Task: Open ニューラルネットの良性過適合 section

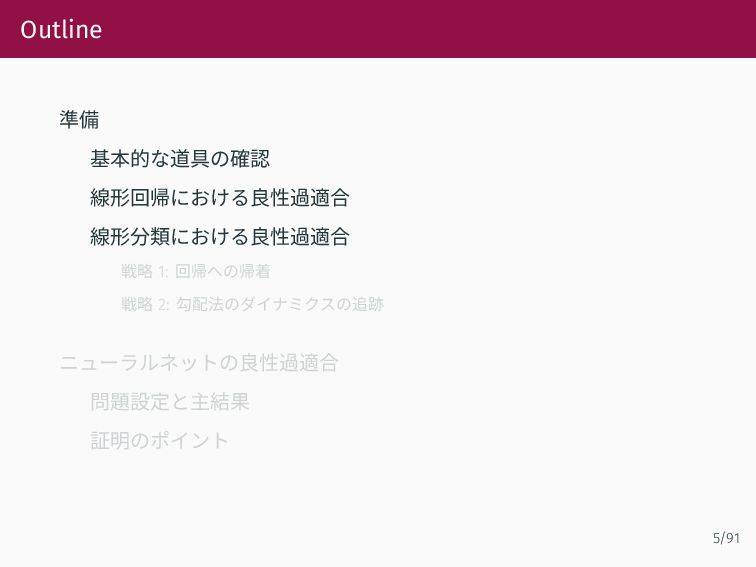Action: [x=199, y=363]
